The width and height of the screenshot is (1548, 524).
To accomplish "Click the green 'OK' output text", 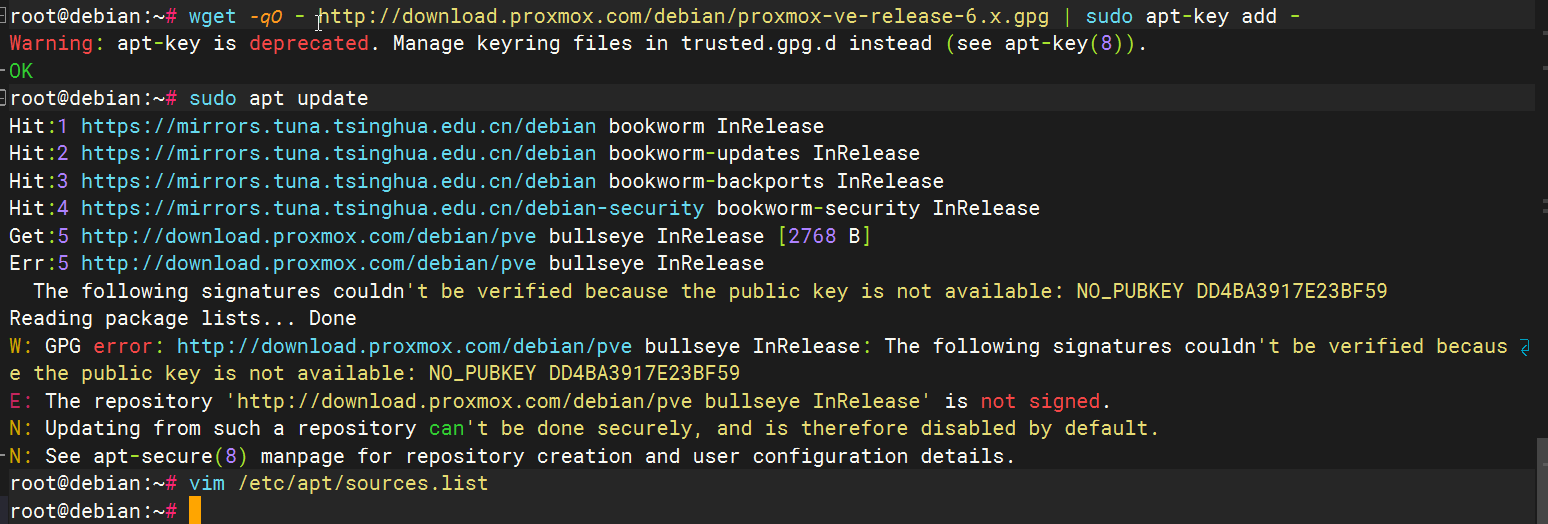I will 20,71.
